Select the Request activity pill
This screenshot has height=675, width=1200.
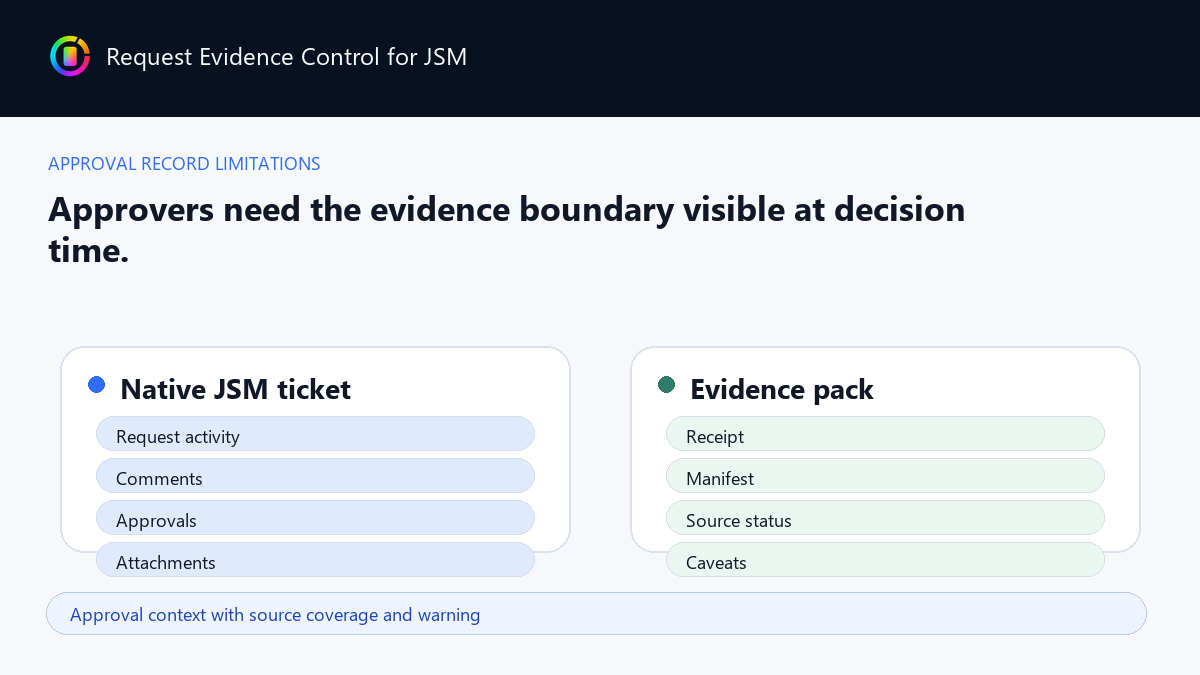pyautogui.click(x=315, y=435)
